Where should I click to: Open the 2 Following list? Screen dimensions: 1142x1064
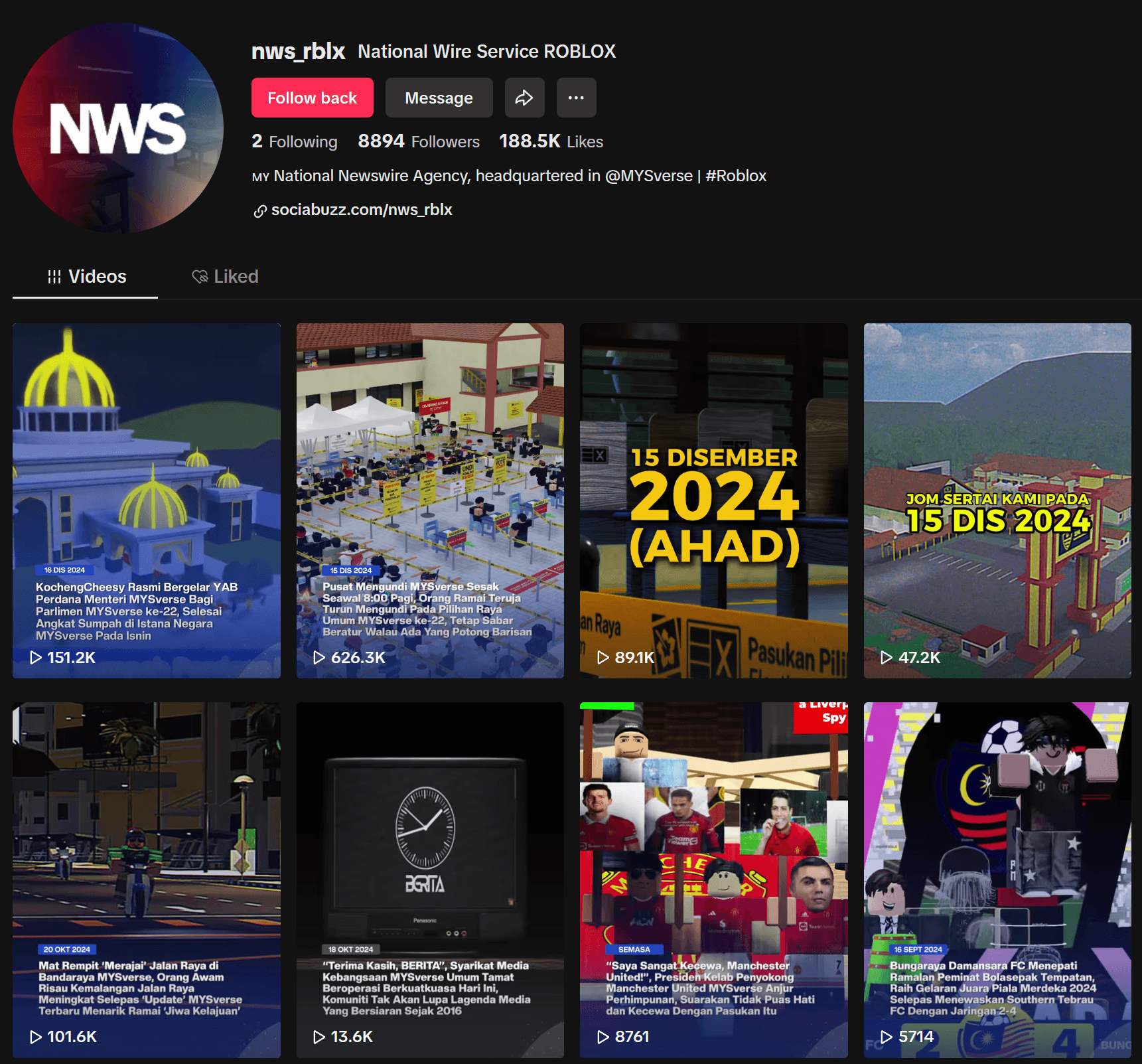click(x=294, y=141)
